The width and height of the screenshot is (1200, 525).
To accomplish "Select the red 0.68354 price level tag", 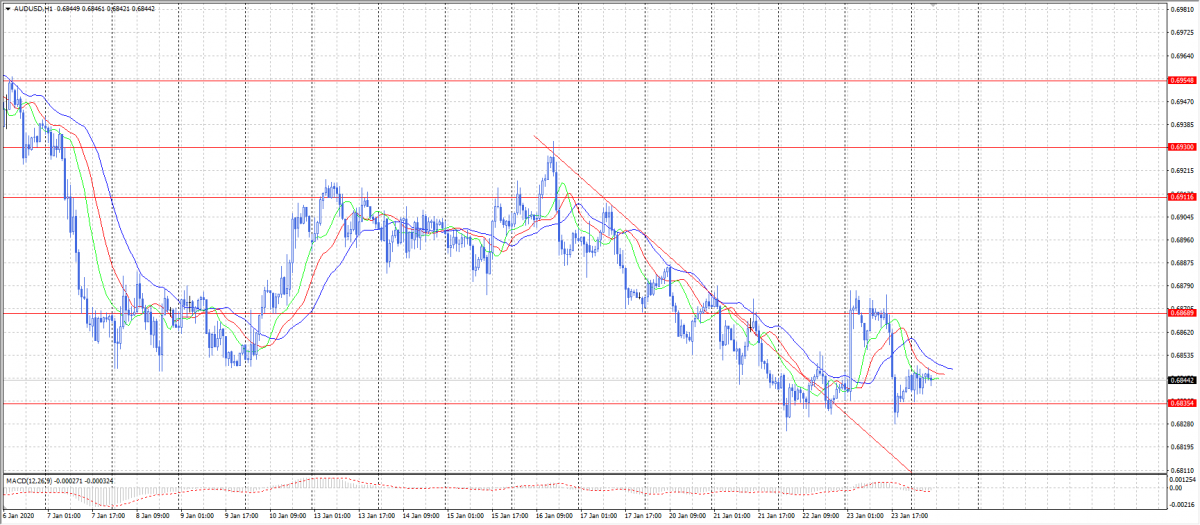I will point(1181,403).
